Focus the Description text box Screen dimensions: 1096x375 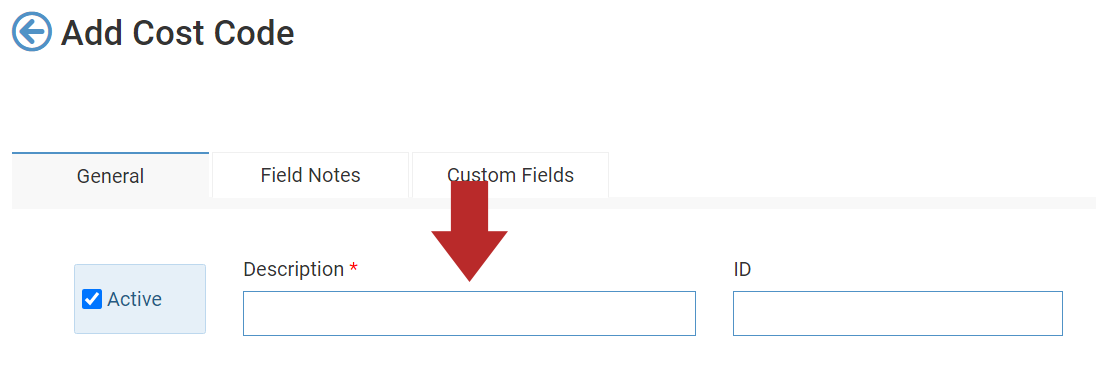[x=469, y=313]
